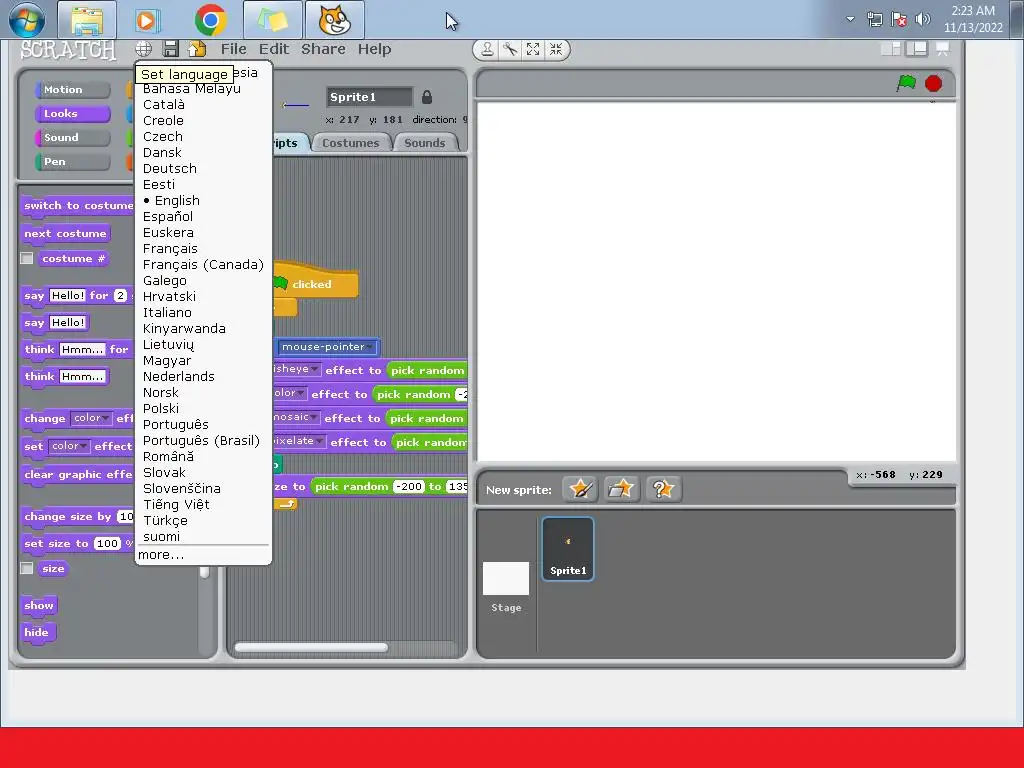Click the show block
Screen dimensions: 1024x768
coord(39,605)
